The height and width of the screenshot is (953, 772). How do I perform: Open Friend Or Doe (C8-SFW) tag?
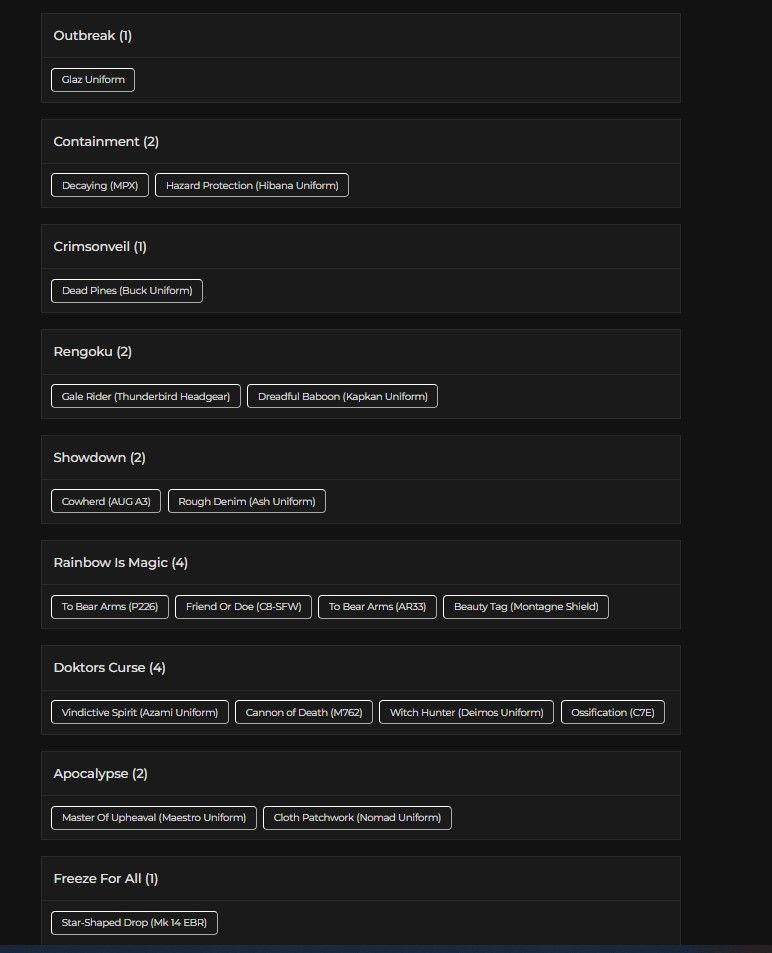tap(243, 607)
